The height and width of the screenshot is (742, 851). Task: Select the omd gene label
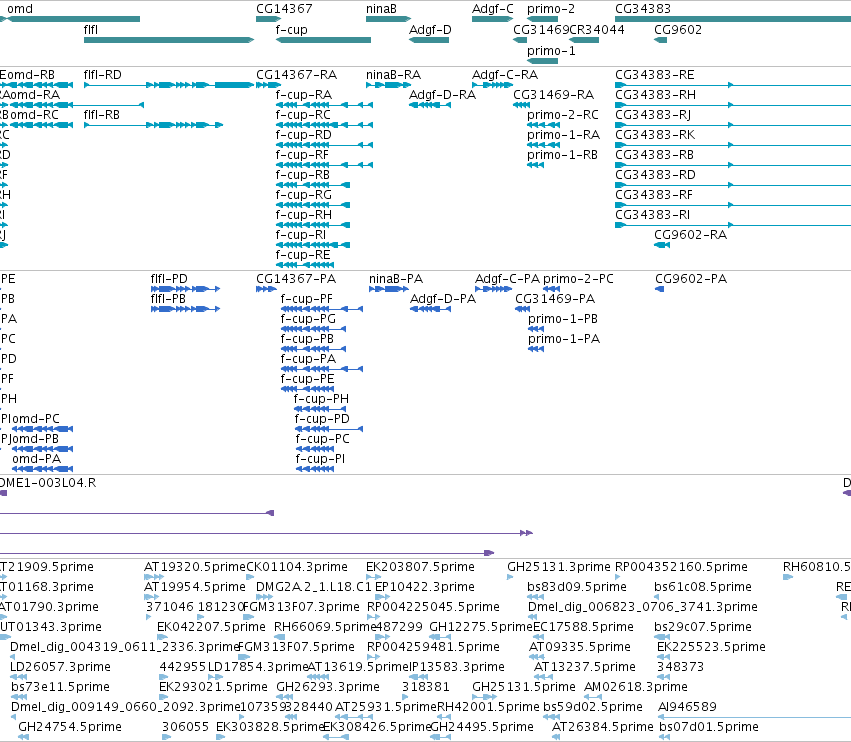point(20,9)
